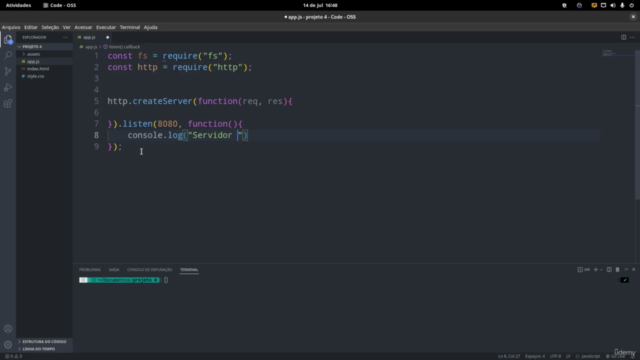Collapse the PROJETO 4 folder section

[44, 47]
